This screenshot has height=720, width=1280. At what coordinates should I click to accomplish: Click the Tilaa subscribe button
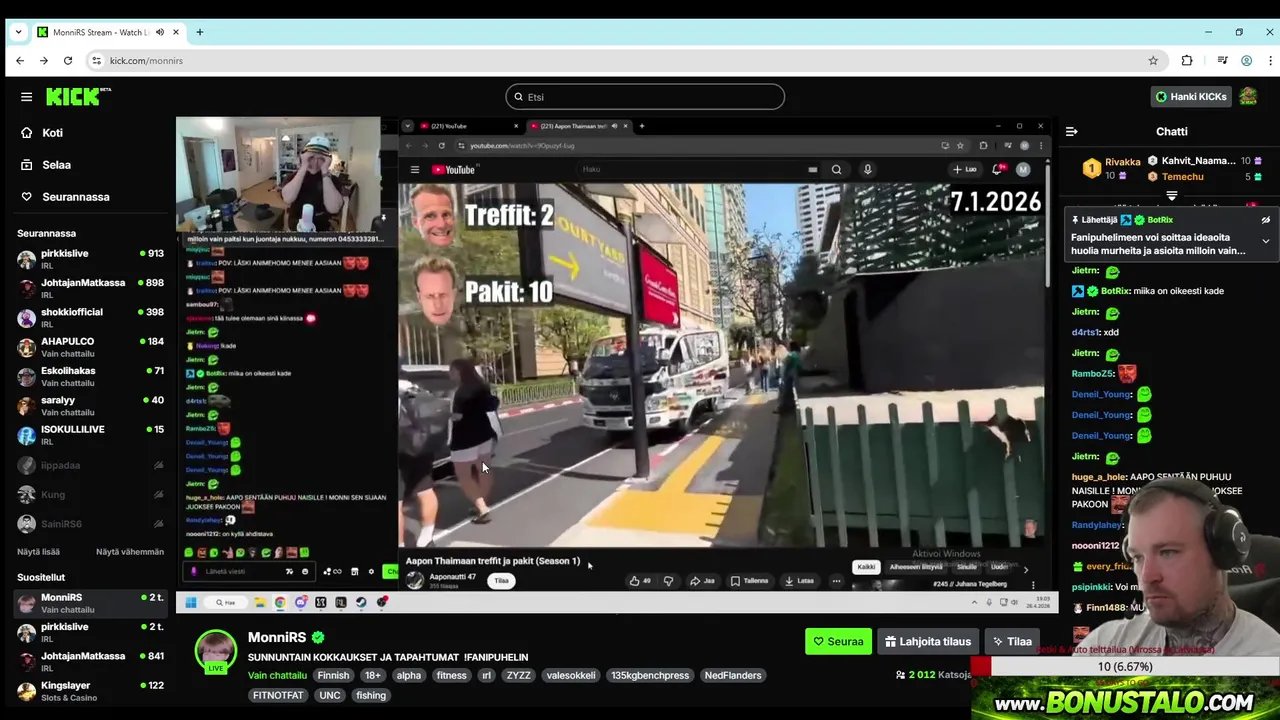coord(1012,642)
